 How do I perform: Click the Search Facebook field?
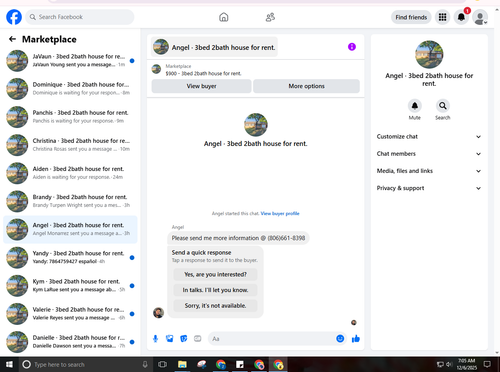pyautogui.click(x=80, y=17)
